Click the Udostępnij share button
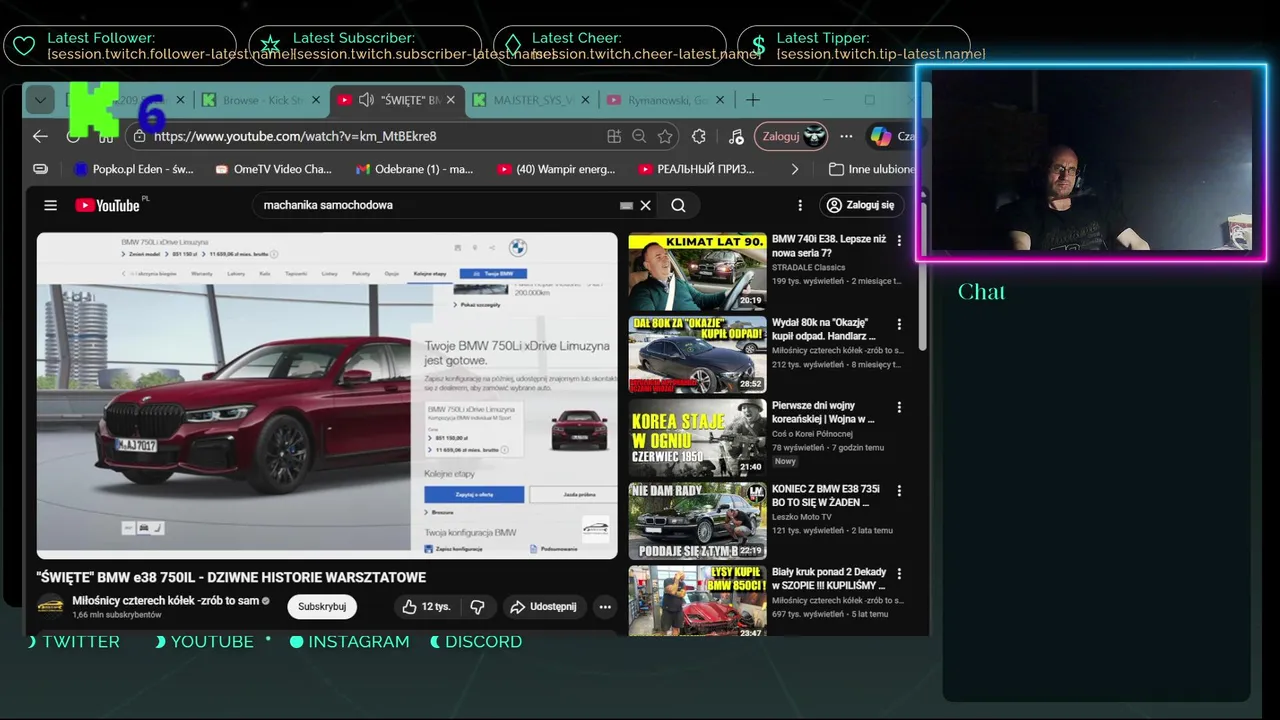 pos(543,607)
